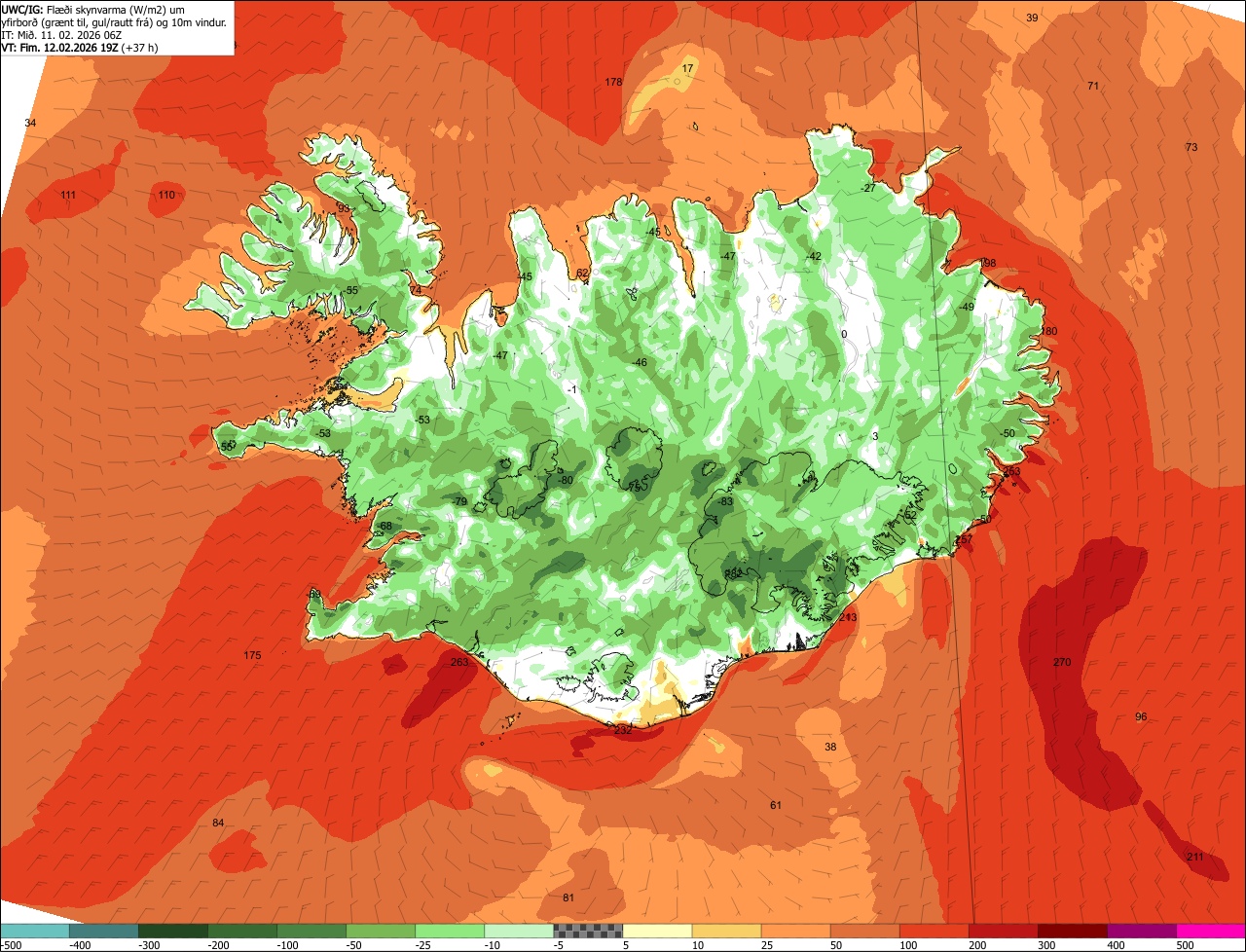1246x952 pixels.
Task: Click the '270' value in the dark red band
Action: (x=1062, y=662)
